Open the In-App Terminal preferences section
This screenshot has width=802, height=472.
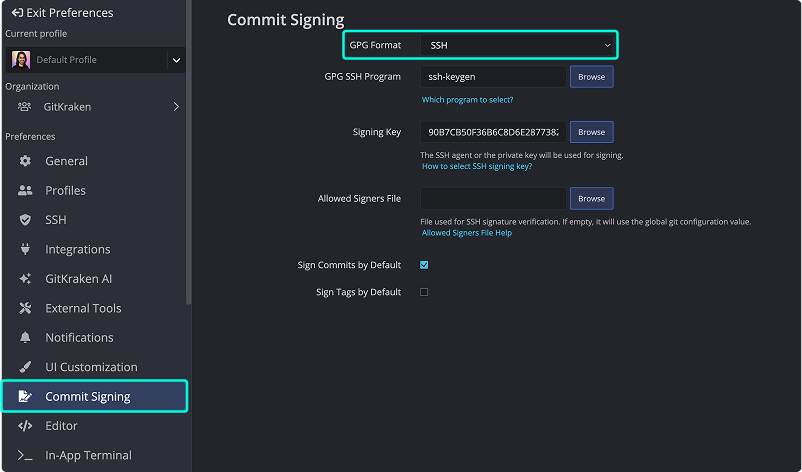click(x=88, y=455)
